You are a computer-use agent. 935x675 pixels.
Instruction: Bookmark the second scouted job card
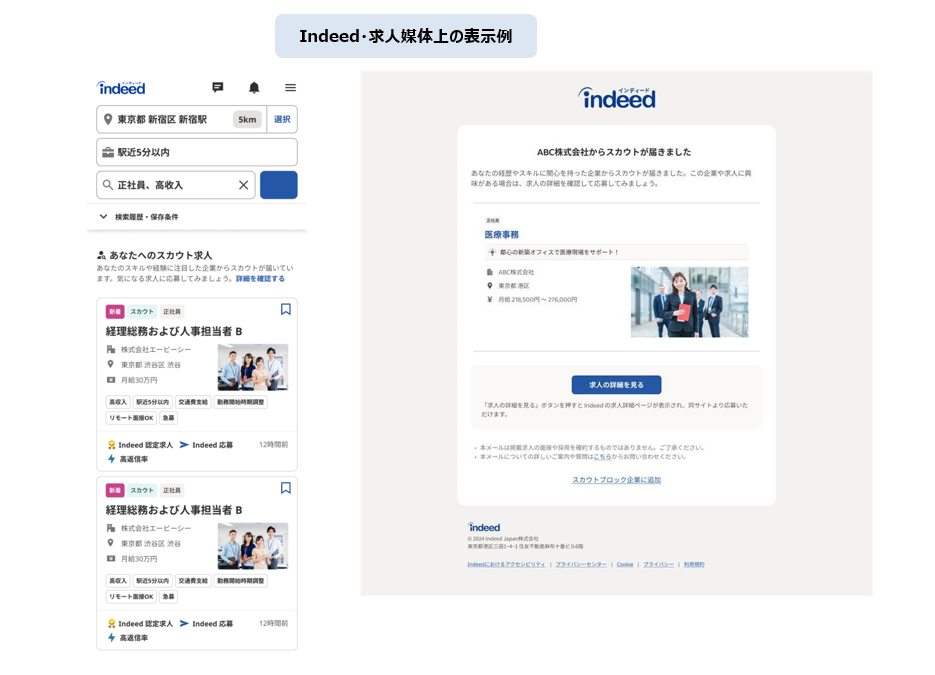(x=285, y=488)
